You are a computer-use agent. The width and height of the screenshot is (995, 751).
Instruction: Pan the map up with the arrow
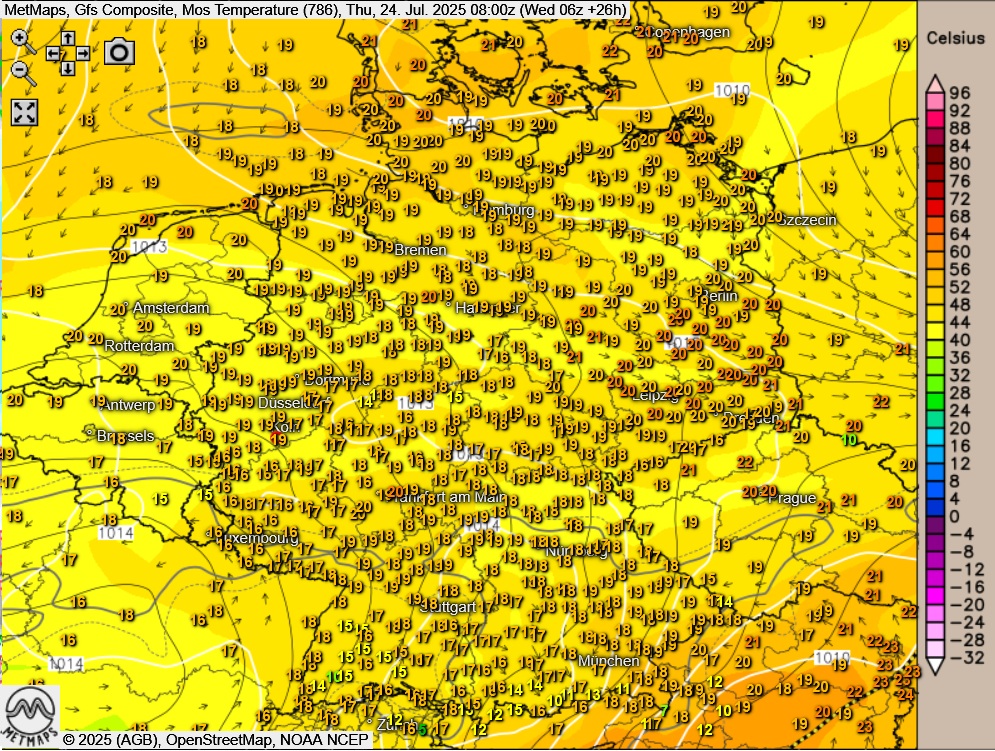pyautogui.click(x=67, y=37)
